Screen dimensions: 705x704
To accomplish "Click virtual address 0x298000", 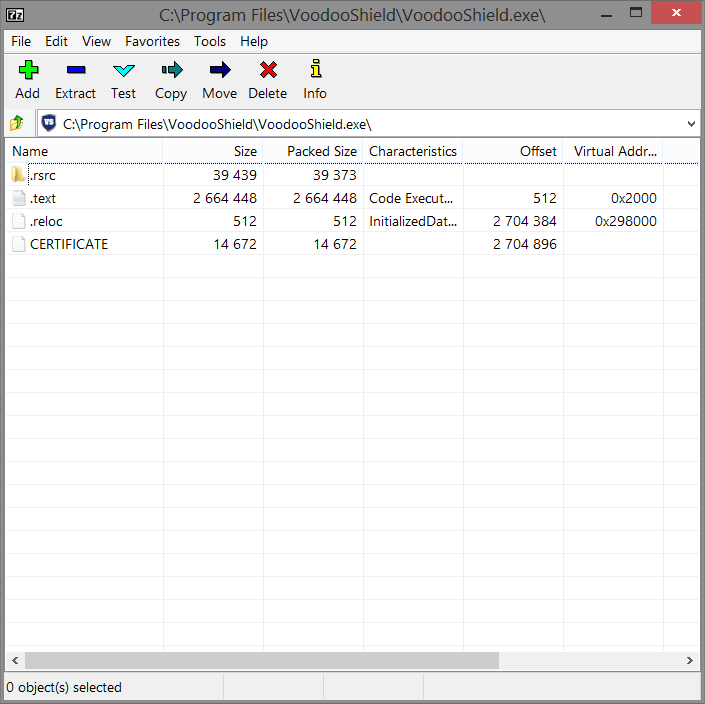I will pyautogui.click(x=625, y=221).
